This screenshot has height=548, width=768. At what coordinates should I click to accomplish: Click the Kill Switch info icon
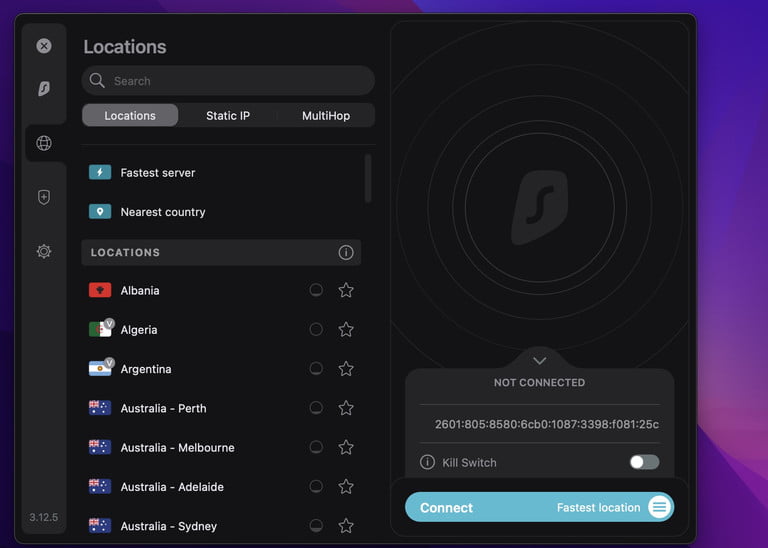point(427,462)
